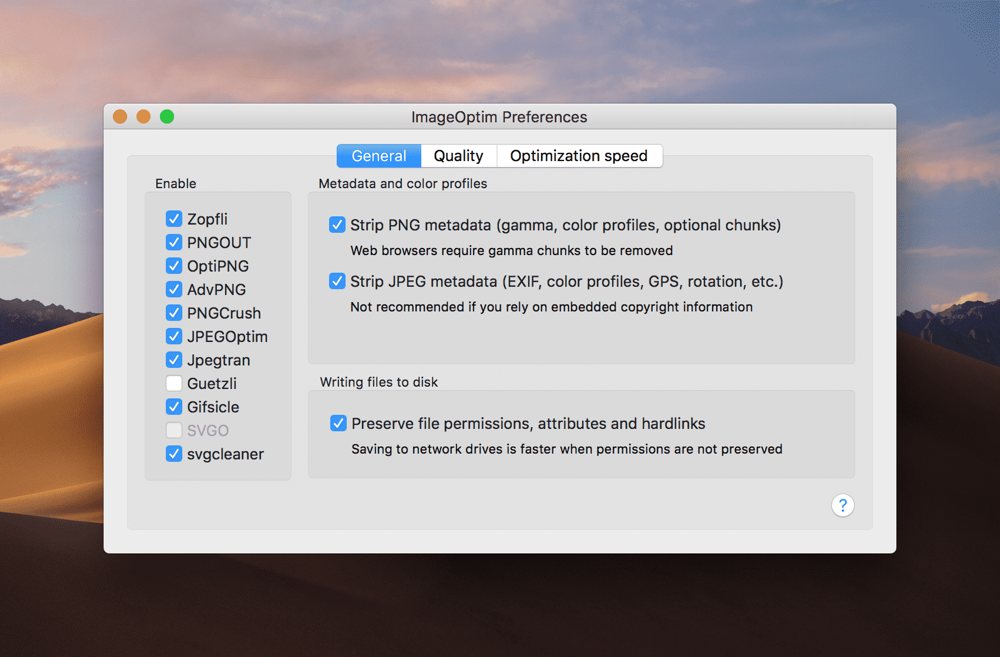Click the PNGOUT label text
Screen dimensions: 1000x657
click(x=219, y=242)
